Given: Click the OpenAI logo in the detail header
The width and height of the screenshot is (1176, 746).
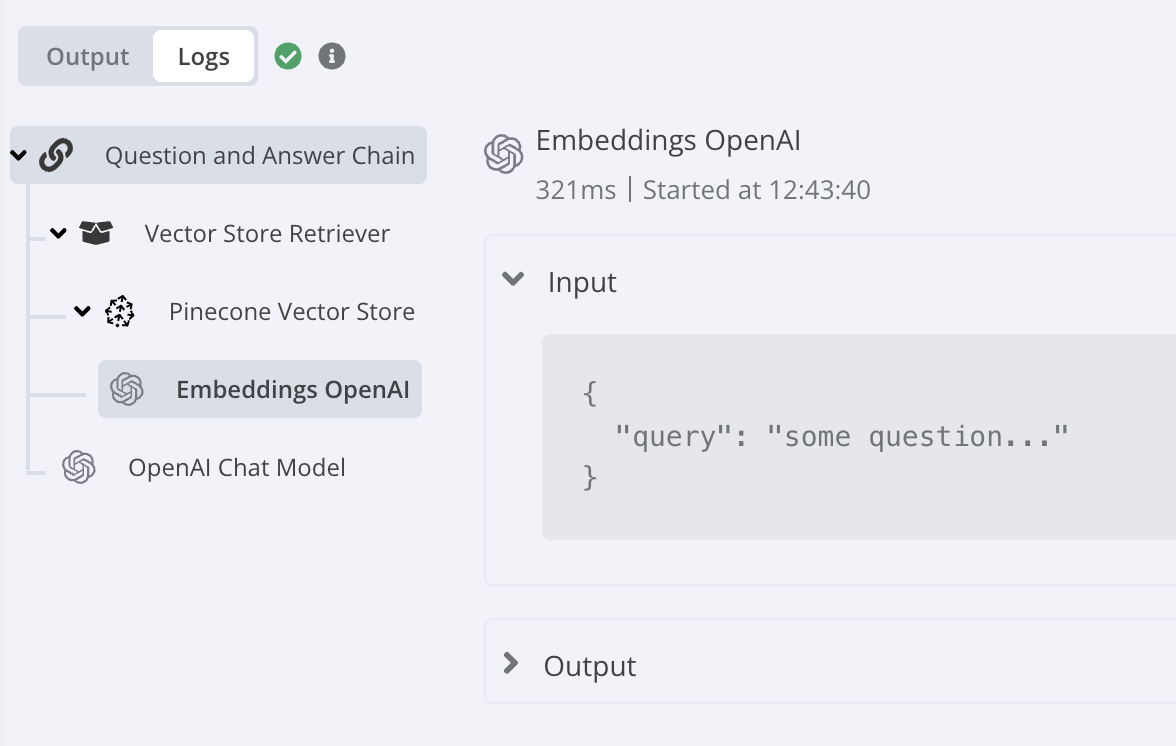Looking at the screenshot, I should 503,154.
